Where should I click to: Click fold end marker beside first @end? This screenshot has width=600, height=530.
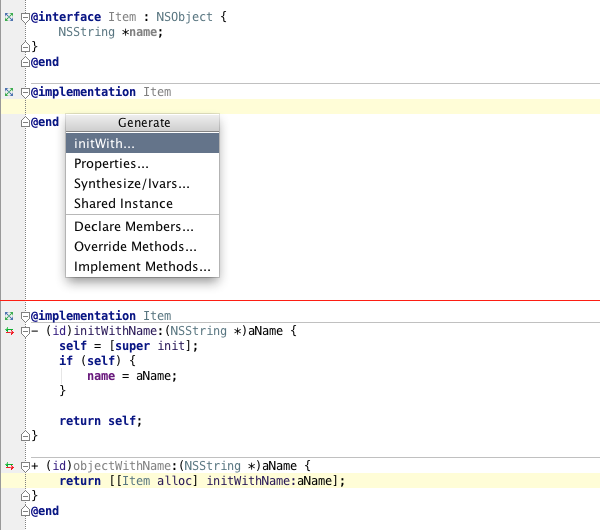click(x=25, y=62)
